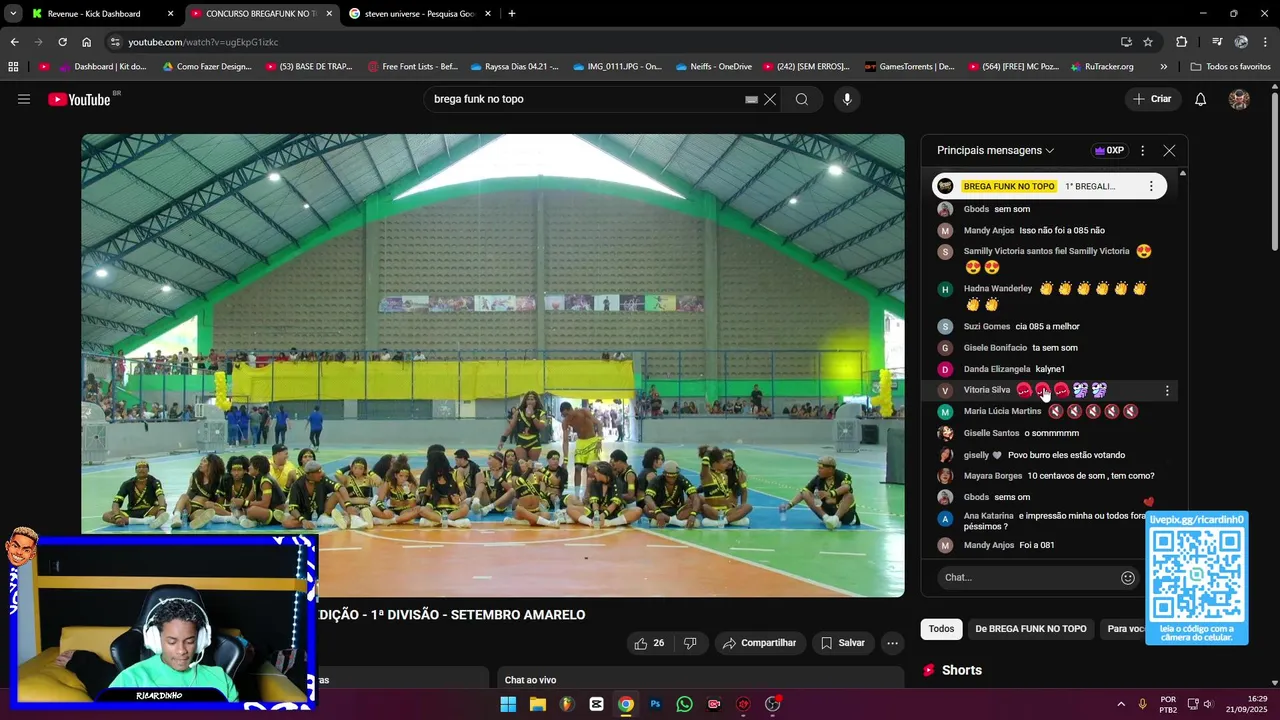This screenshot has height=720, width=1280.
Task: Open YouTube notifications bell
Action: point(1201,99)
